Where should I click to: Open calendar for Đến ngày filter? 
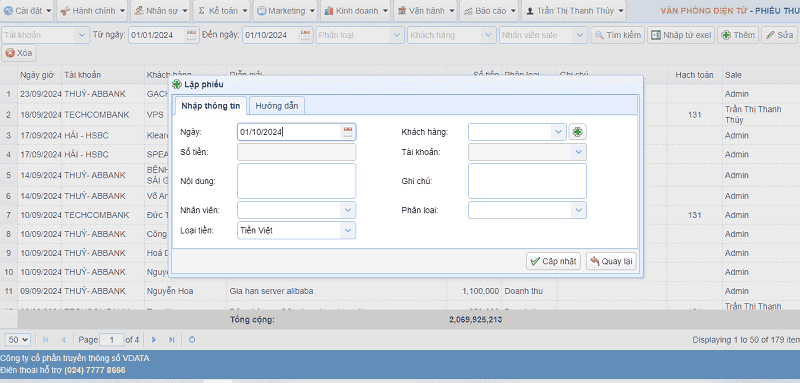(305, 35)
